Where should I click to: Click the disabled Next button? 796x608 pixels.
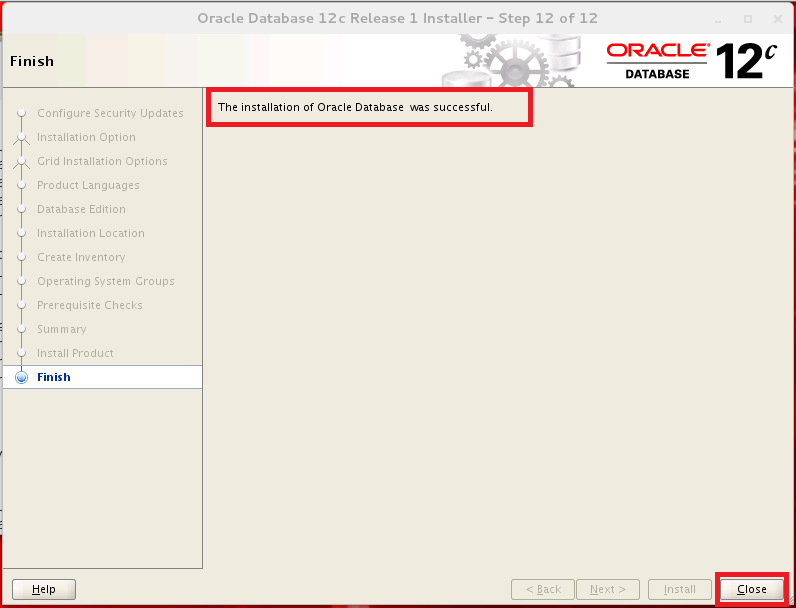pyautogui.click(x=608, y=589)
